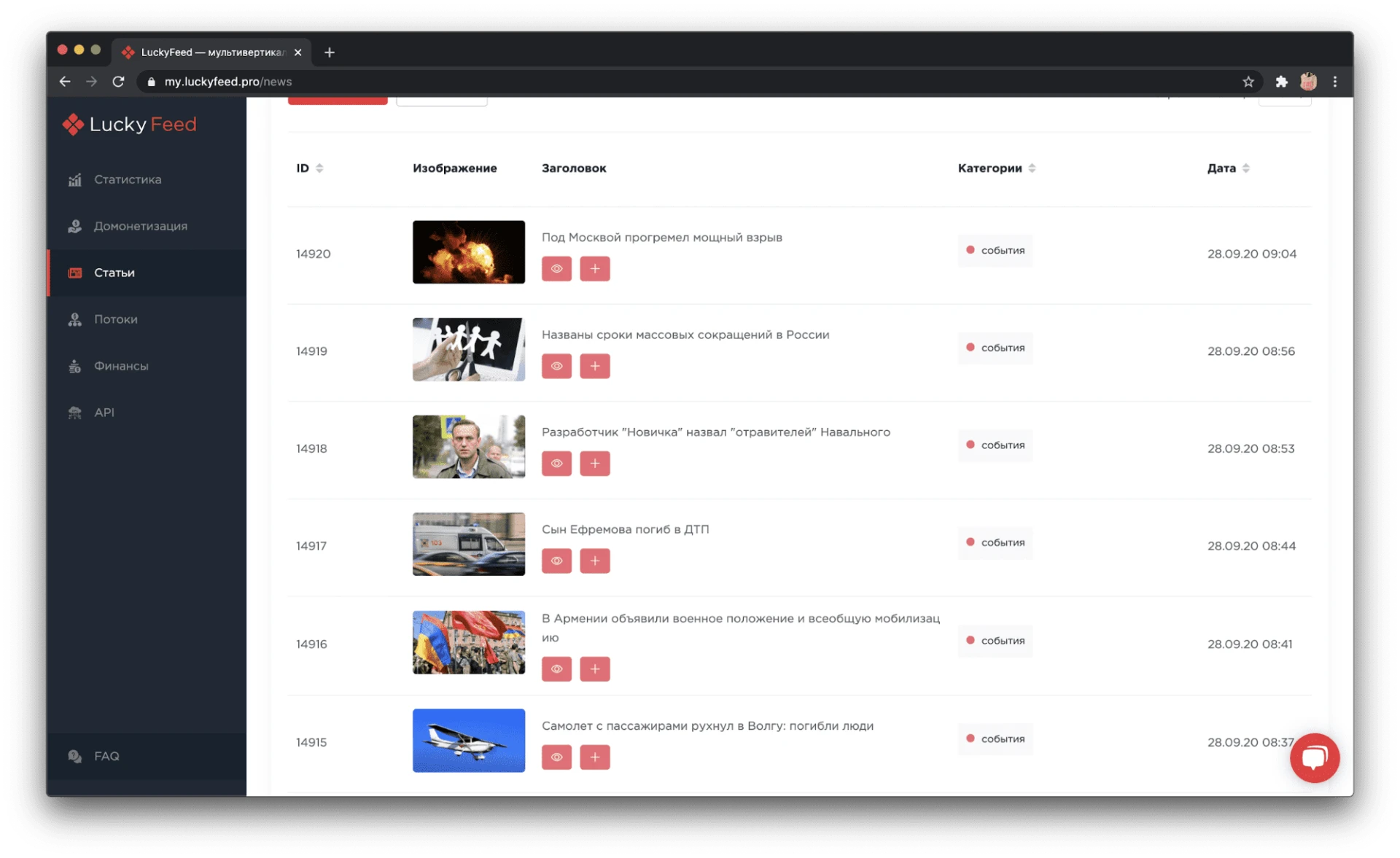This screenshot has width=1400, height=858.
Task: Open Navalny thumbnail of article 14918
Action: click(469, 447)
